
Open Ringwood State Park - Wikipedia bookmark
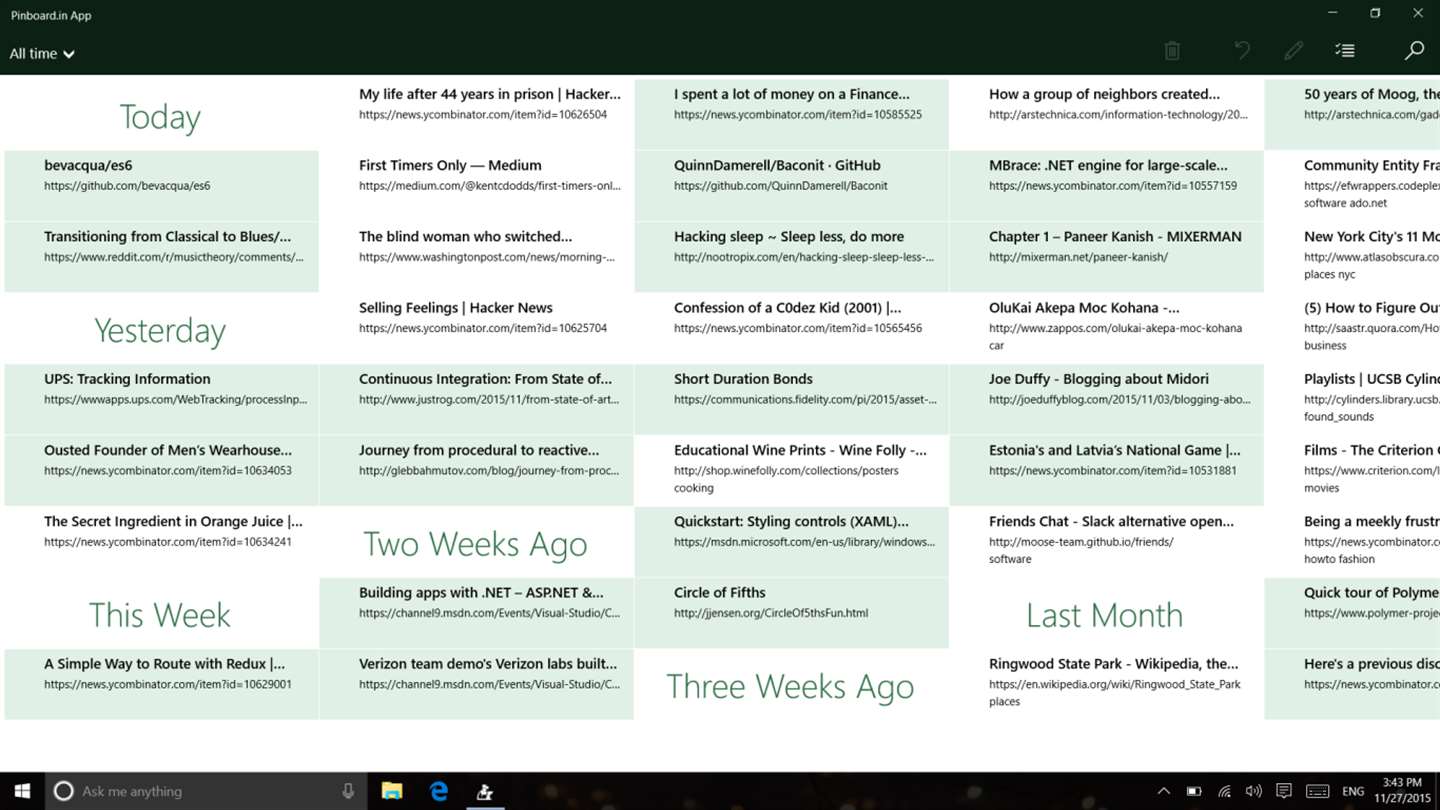1107,684
